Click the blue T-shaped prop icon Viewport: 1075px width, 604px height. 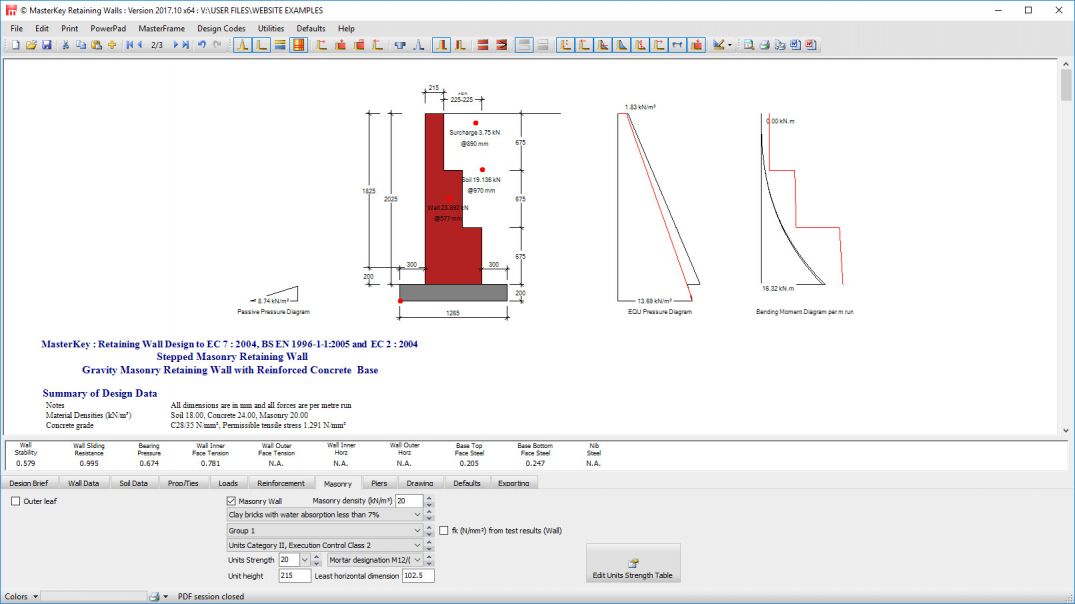click(400, 45)
